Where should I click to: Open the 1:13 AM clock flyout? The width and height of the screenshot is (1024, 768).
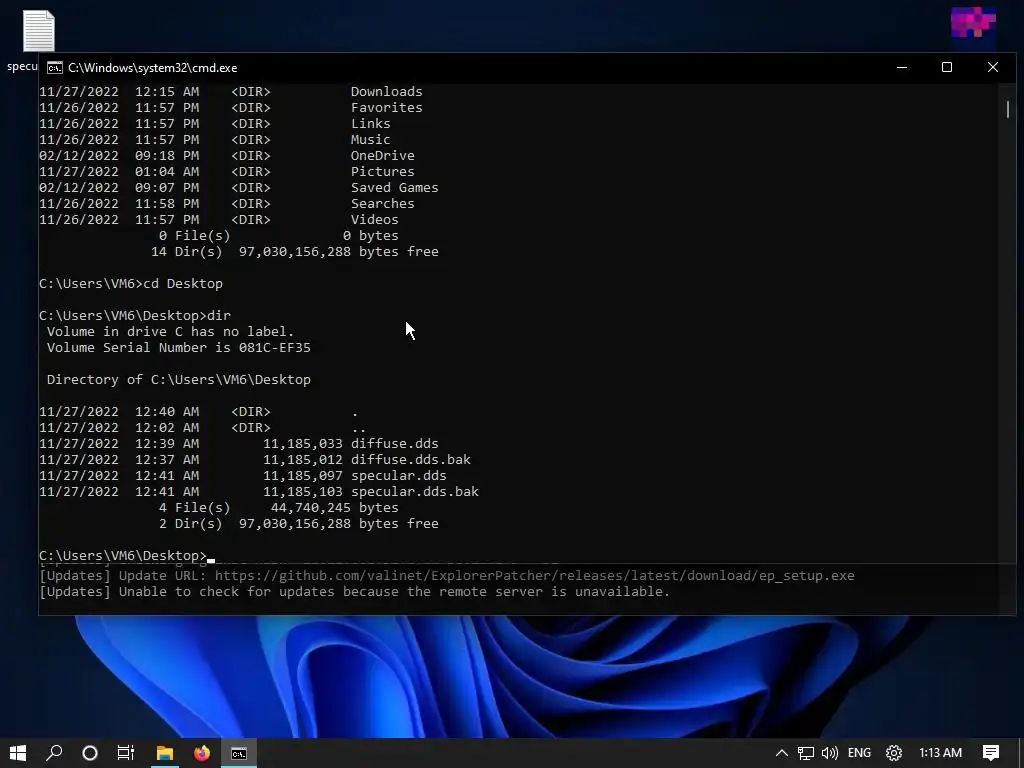(x=940, y=753)
